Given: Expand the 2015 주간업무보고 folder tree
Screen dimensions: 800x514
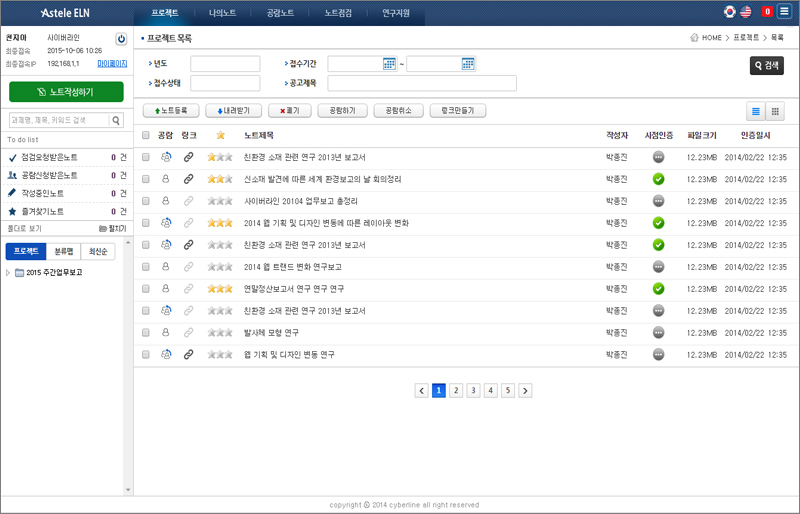Looking at the screenshot, I should (x=9, y=272).
